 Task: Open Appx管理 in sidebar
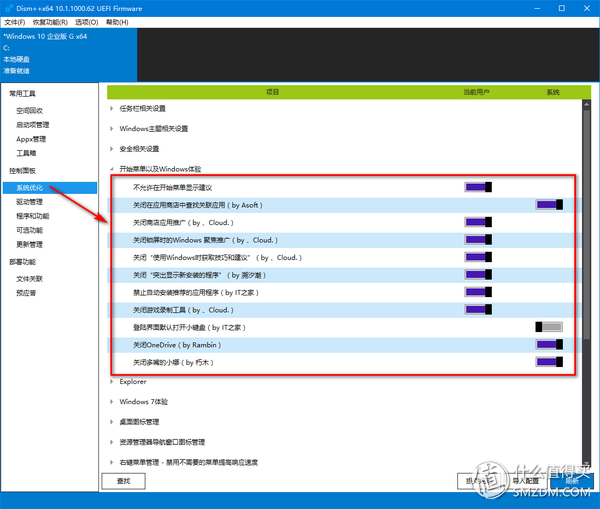31,139
